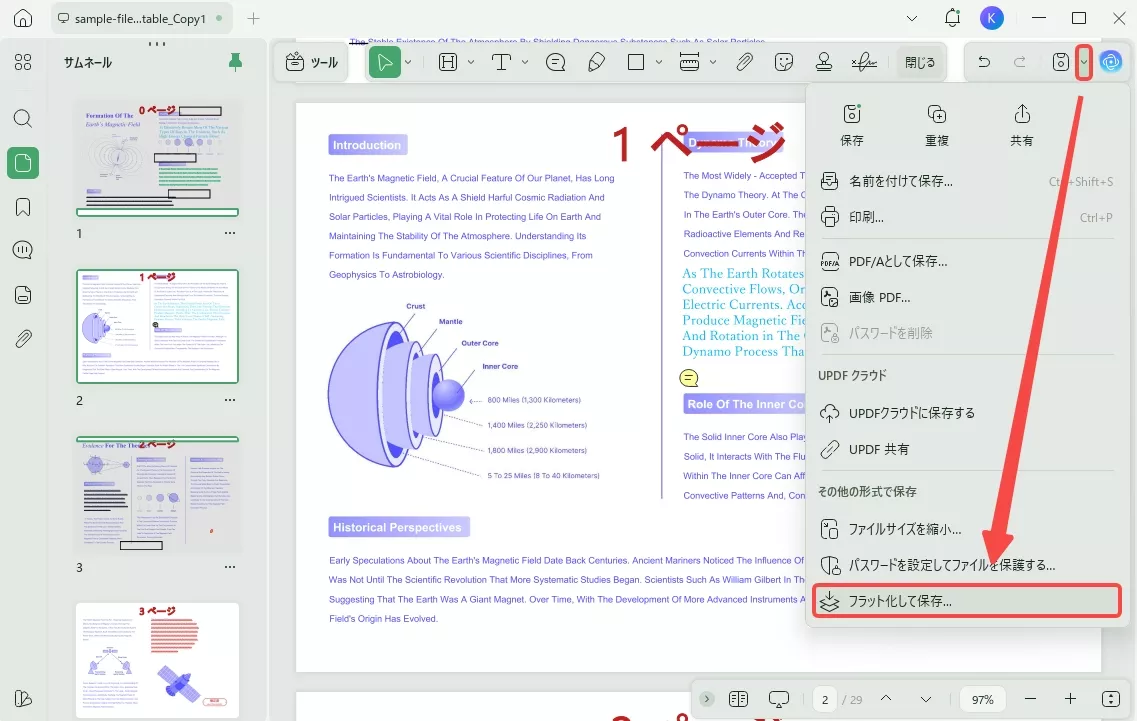Click the 保存 button in save panel
1137x721 pixels.
pyautogui.click(x=852, y=124)
